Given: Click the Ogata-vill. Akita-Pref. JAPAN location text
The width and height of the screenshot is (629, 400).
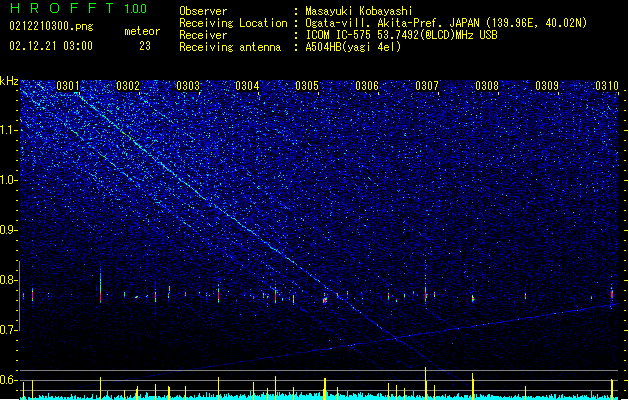Looking at the screenshot, I should click(446, 23).
